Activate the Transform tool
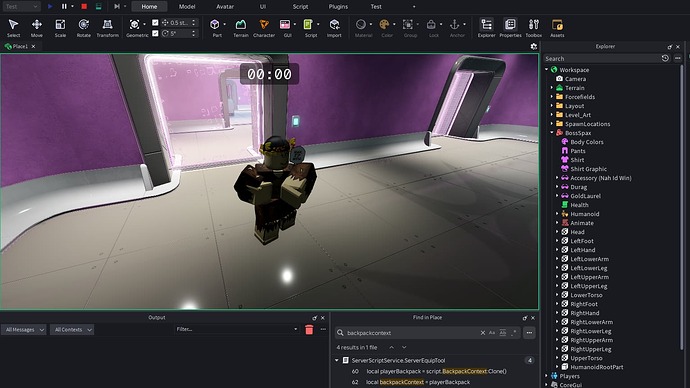The height and width of the screenshot is (388, 690). pyautogui.click(x=107, y=28)
